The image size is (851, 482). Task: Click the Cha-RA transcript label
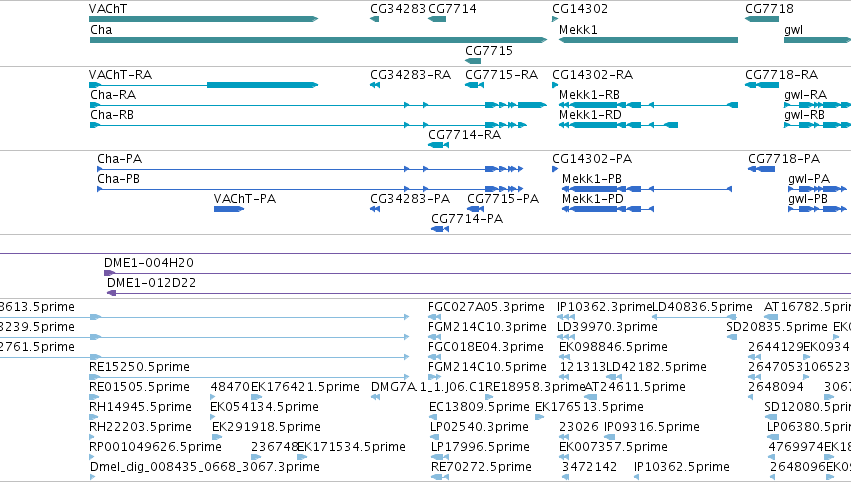coord(113,95)
